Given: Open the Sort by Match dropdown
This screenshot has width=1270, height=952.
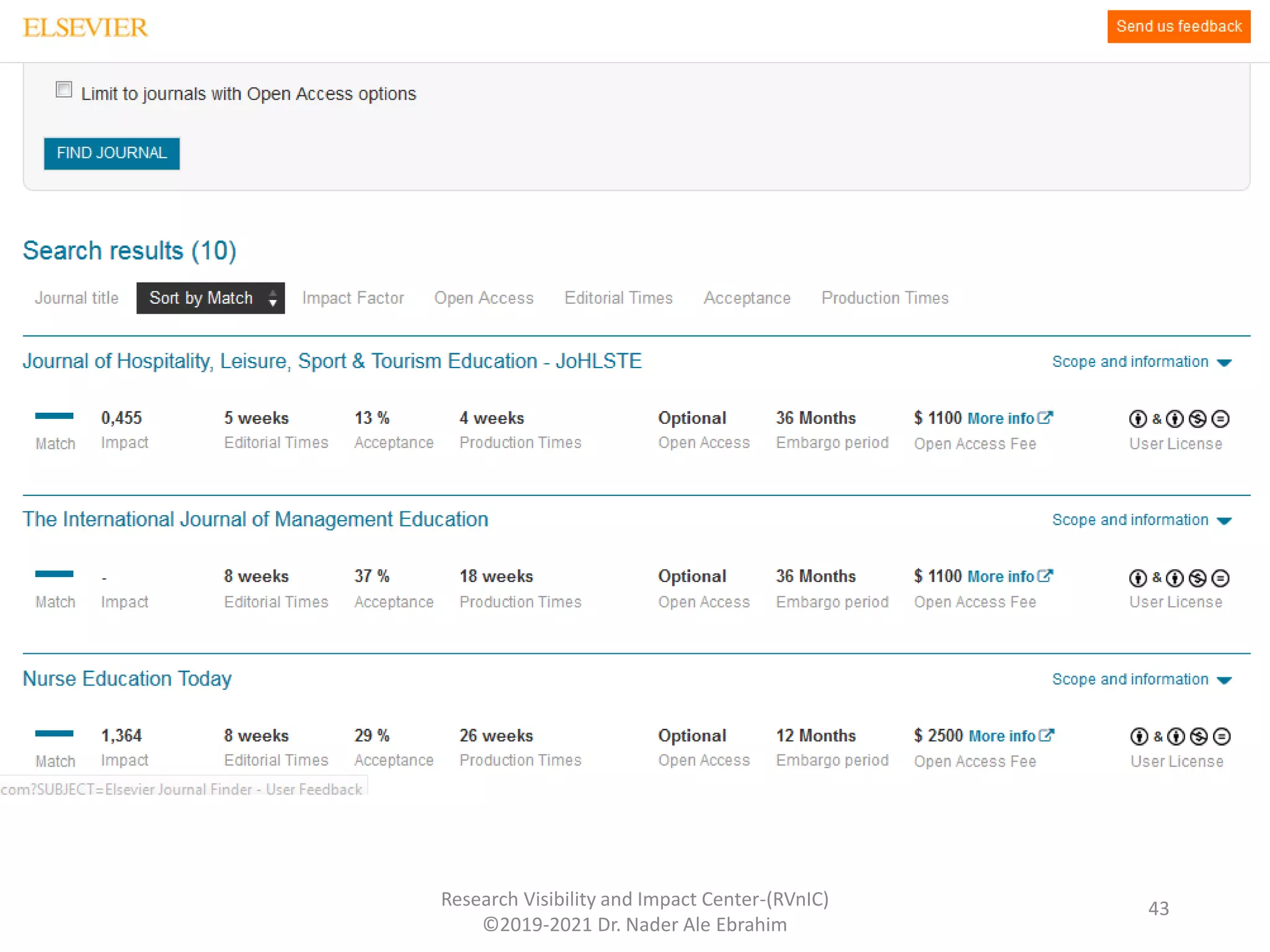Looking at the screenshot, I should point(210,298).
